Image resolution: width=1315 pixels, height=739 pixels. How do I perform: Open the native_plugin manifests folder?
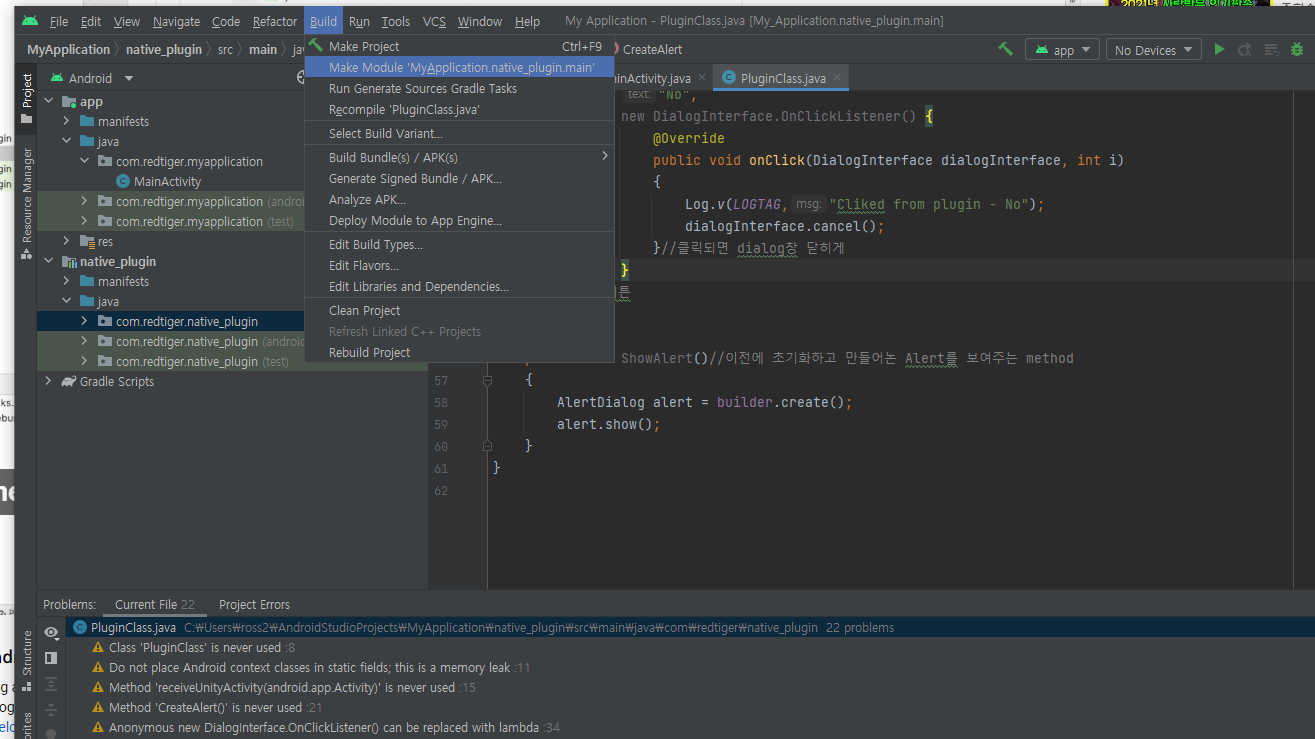(123, 281)
